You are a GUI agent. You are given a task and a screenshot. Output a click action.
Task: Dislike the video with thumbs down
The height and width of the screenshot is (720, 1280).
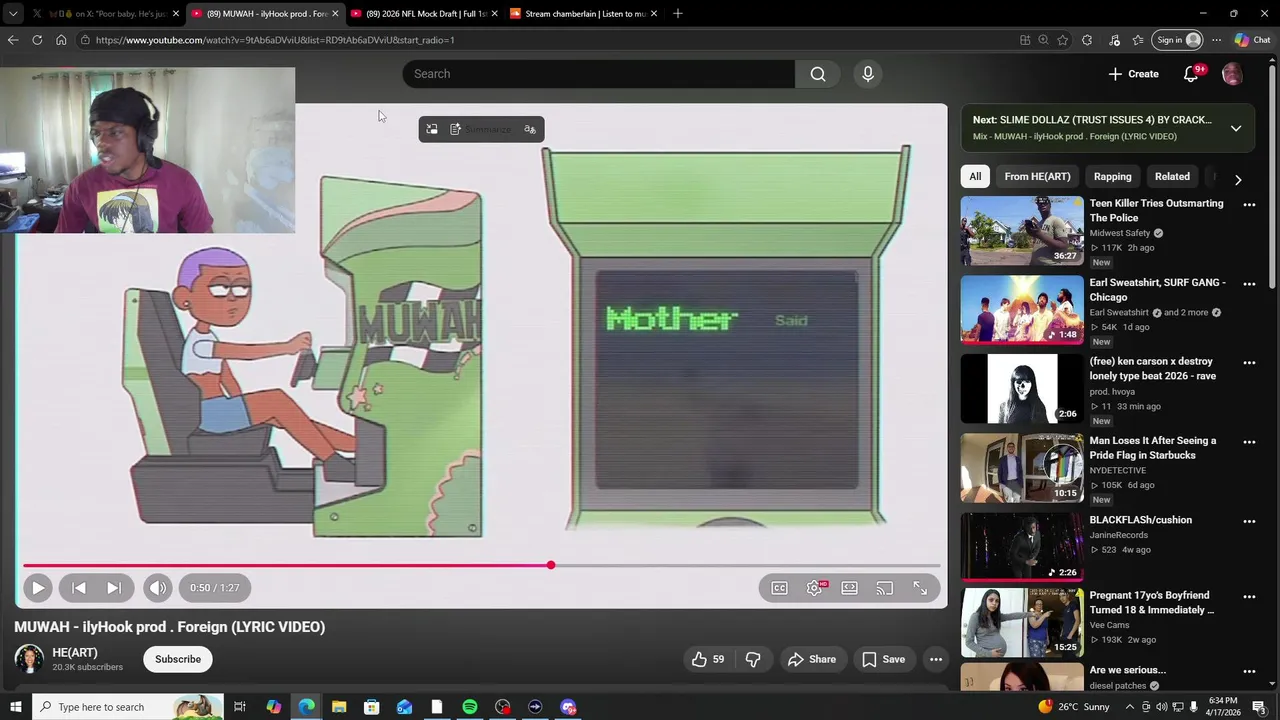point(753,659)
